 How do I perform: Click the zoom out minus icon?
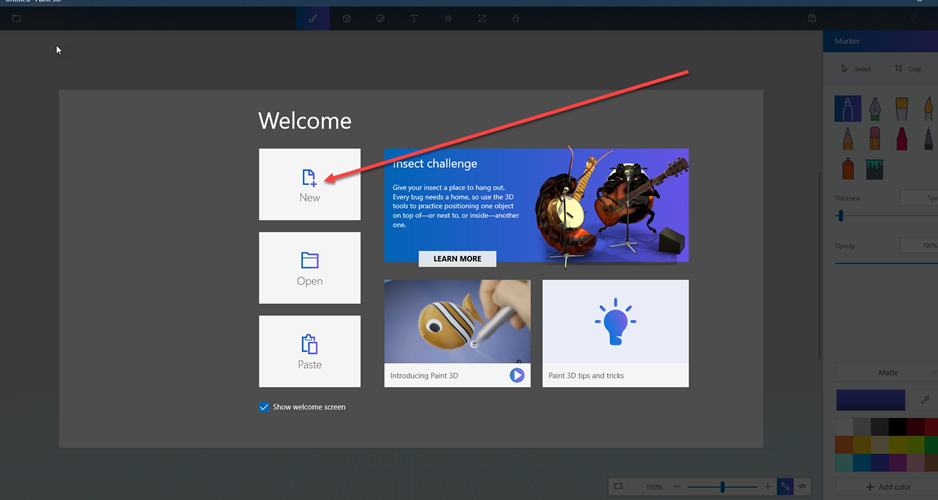click(x=677, y=487)
